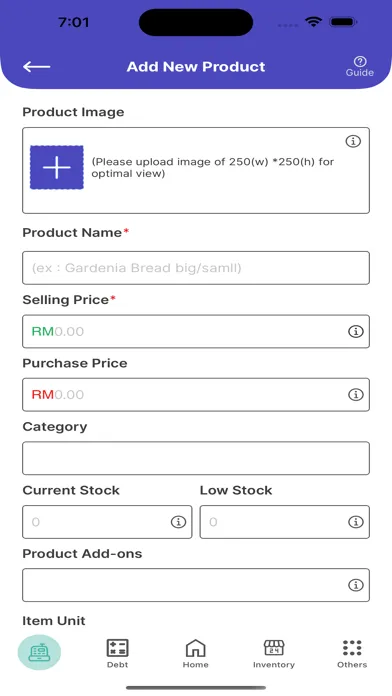
Task: Show Purchase Price info icon
Action: [x=356, y=395]
